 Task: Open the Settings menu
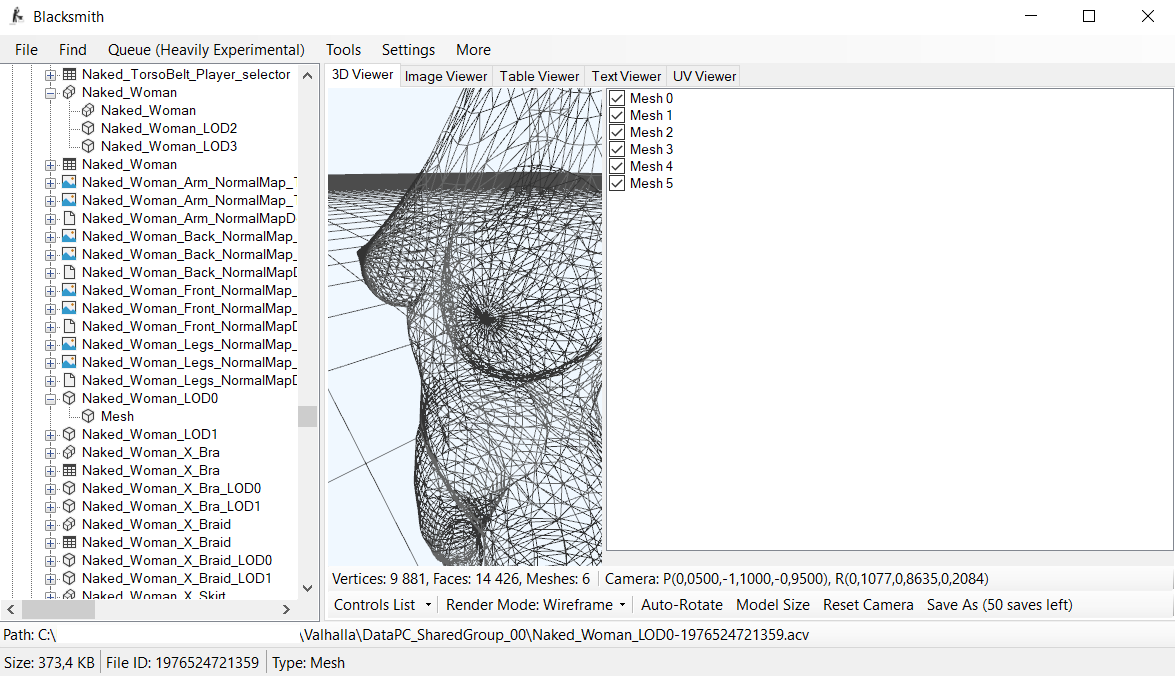[408, 49]
